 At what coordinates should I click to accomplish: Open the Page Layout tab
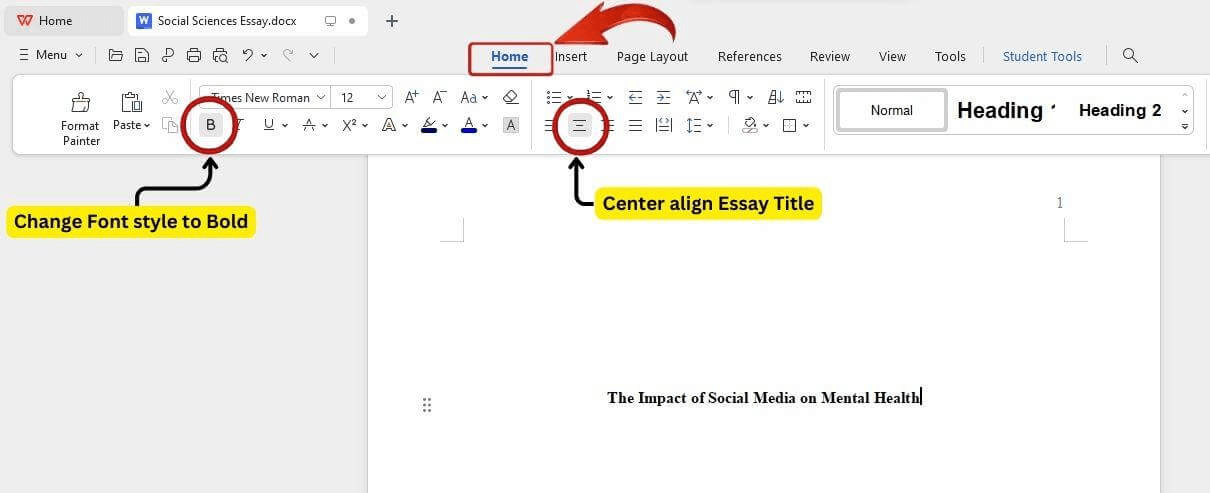(x=652, y=56)
